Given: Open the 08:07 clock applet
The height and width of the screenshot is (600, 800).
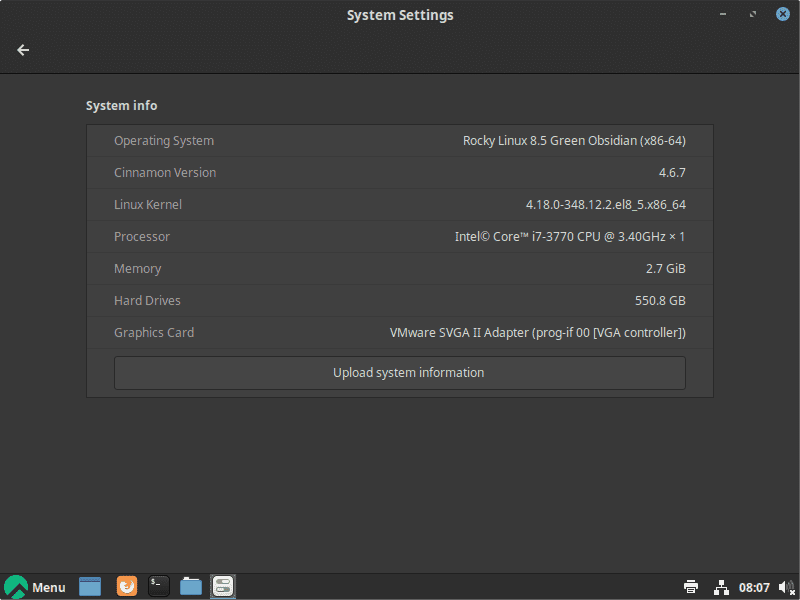Looking at the screenshot, I should [x=754, y=588].
